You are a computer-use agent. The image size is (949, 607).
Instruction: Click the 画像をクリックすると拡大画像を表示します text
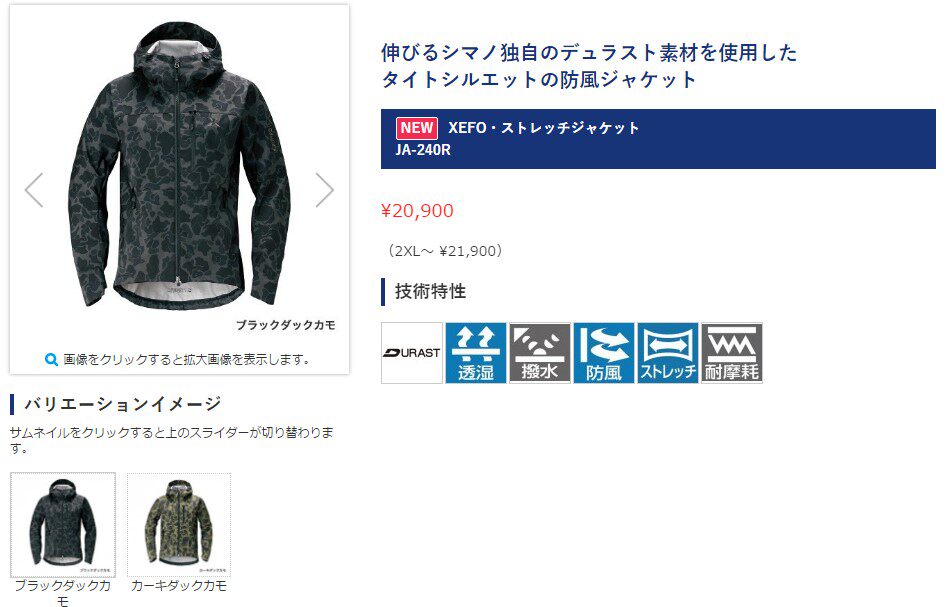(186, 359)
